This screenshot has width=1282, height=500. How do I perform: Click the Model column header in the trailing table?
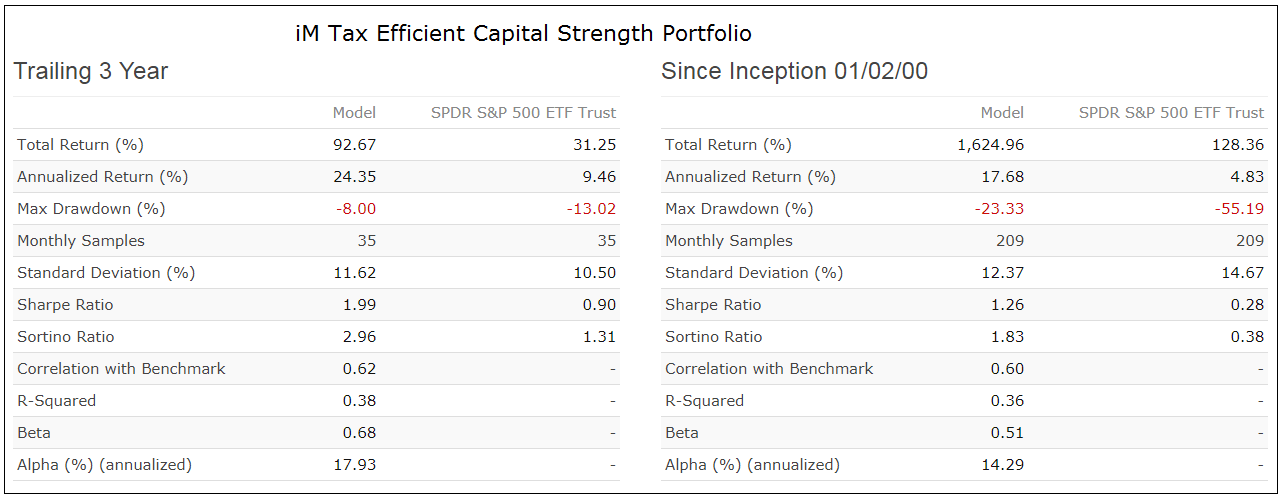354,113
